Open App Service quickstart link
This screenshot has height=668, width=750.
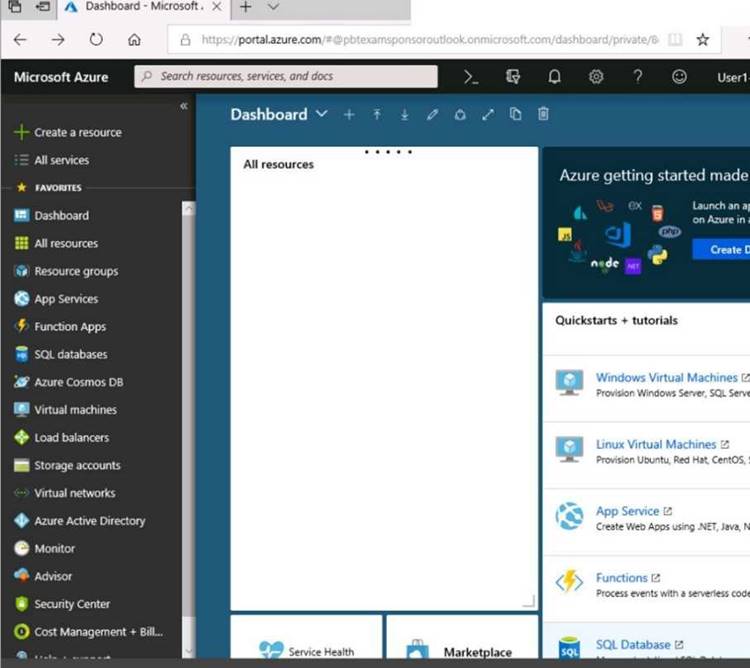pyautogui.click(x=627, y=511)
